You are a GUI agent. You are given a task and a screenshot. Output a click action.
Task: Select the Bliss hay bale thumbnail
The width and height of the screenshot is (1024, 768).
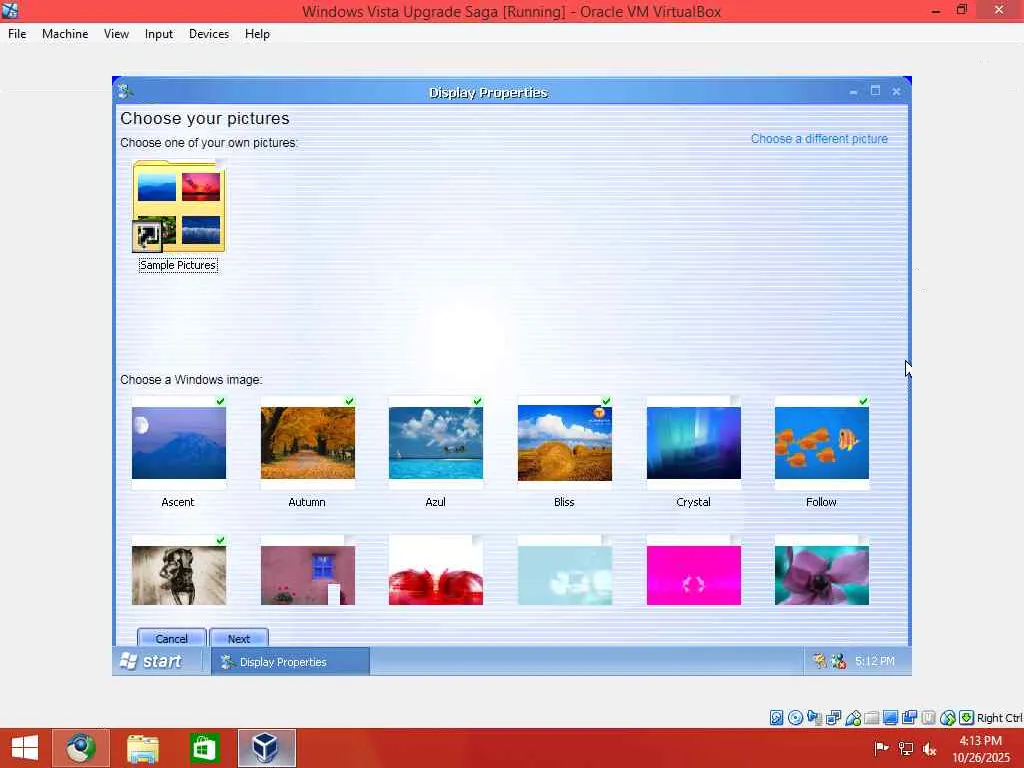[565, 443]
